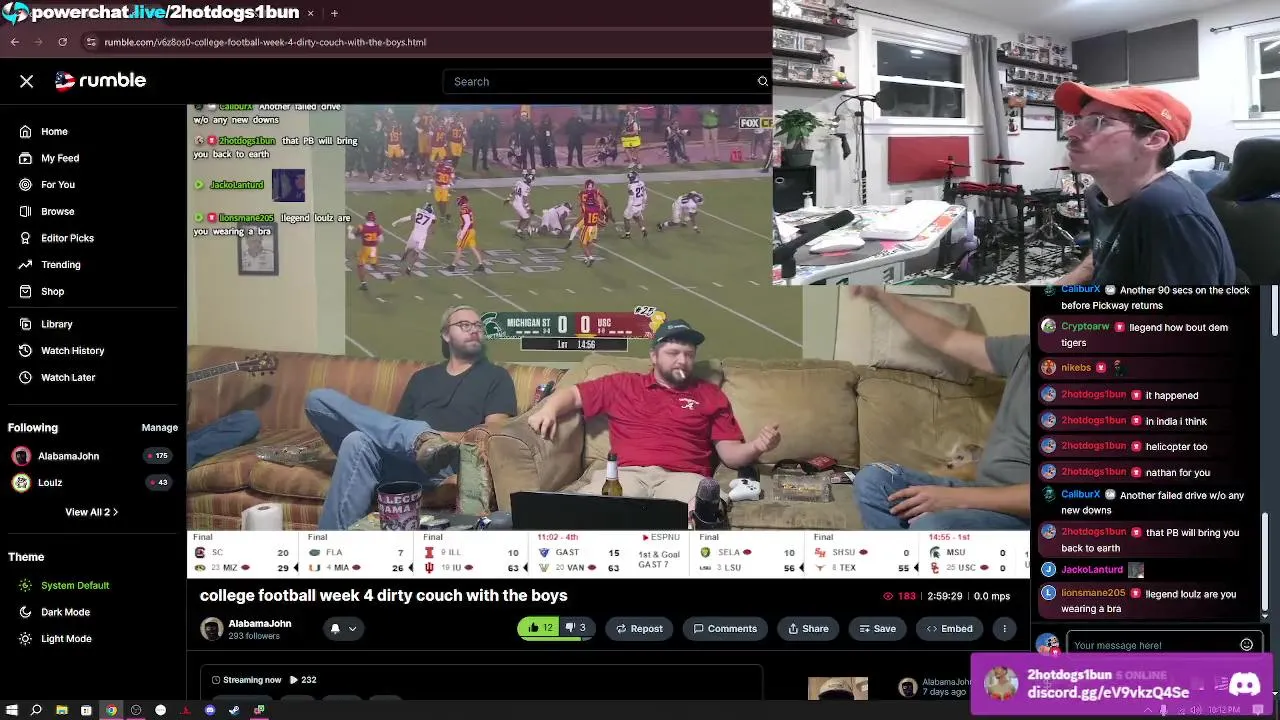
Task: Open Loulz channel in the Following list
Action: pyautogui.click(x=50, y=482)
